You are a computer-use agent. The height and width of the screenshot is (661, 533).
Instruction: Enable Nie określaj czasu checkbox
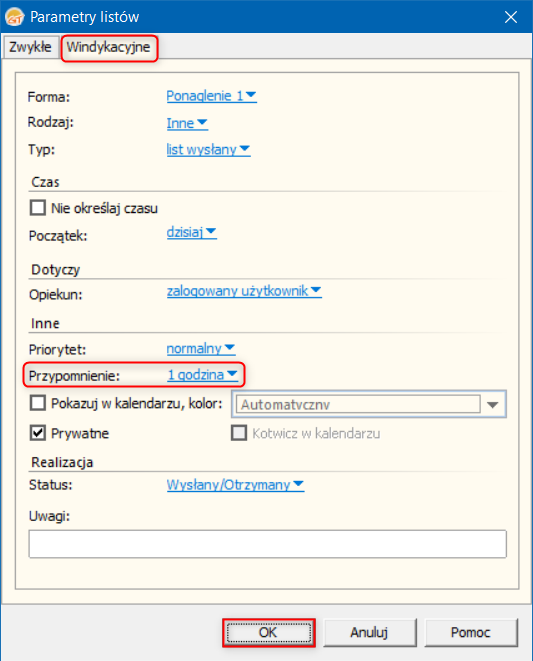38,208
